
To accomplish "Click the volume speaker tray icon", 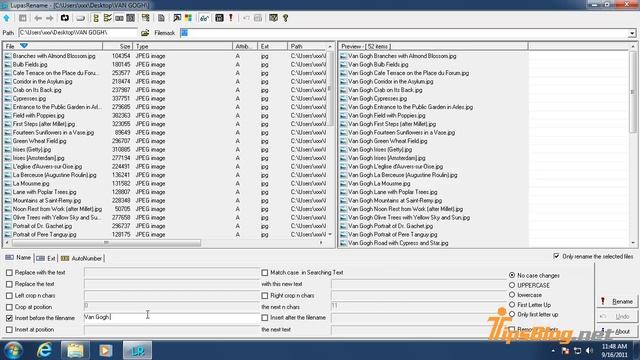I will [589, 351].
